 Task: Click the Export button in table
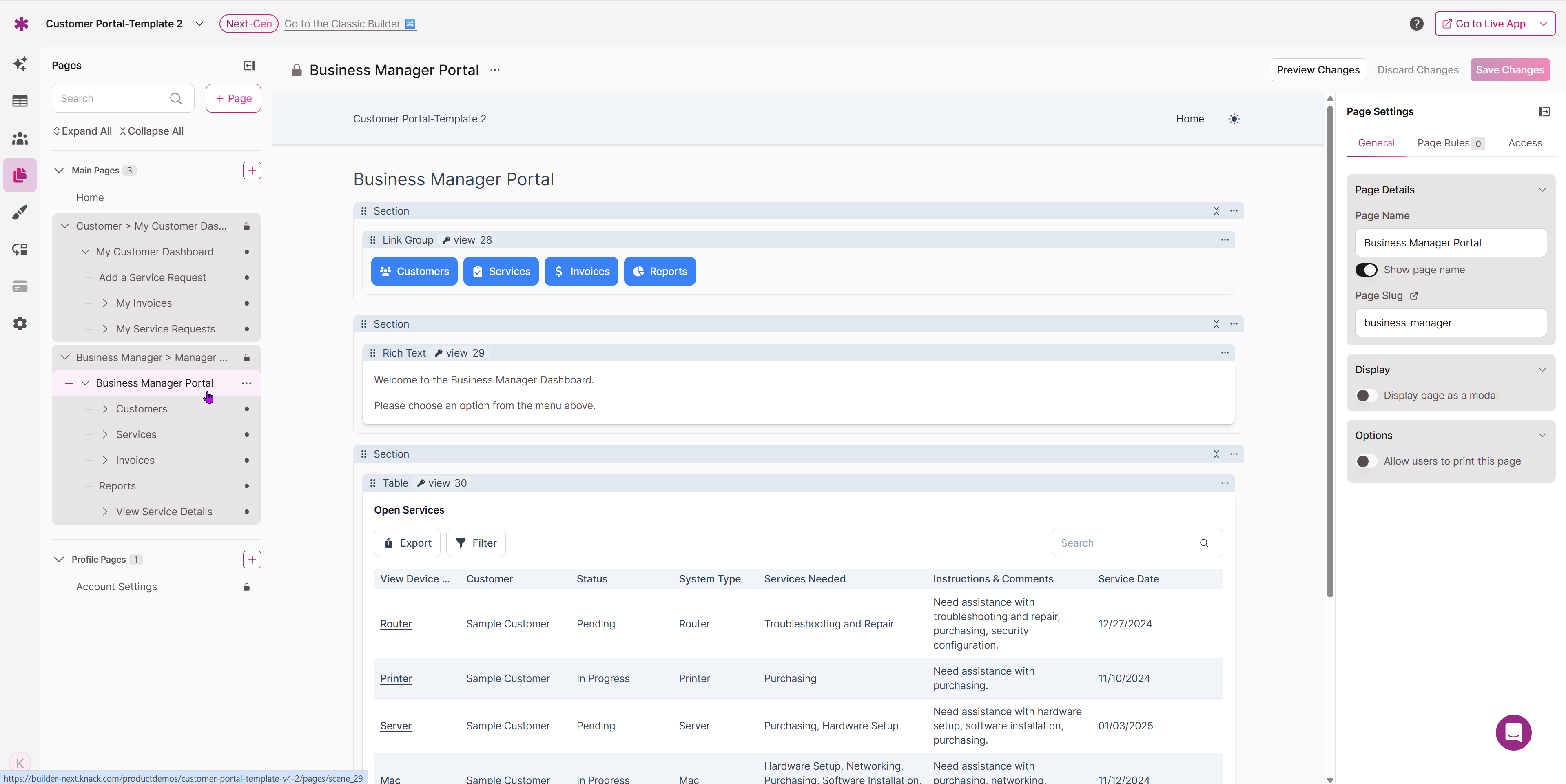[407, 543]
